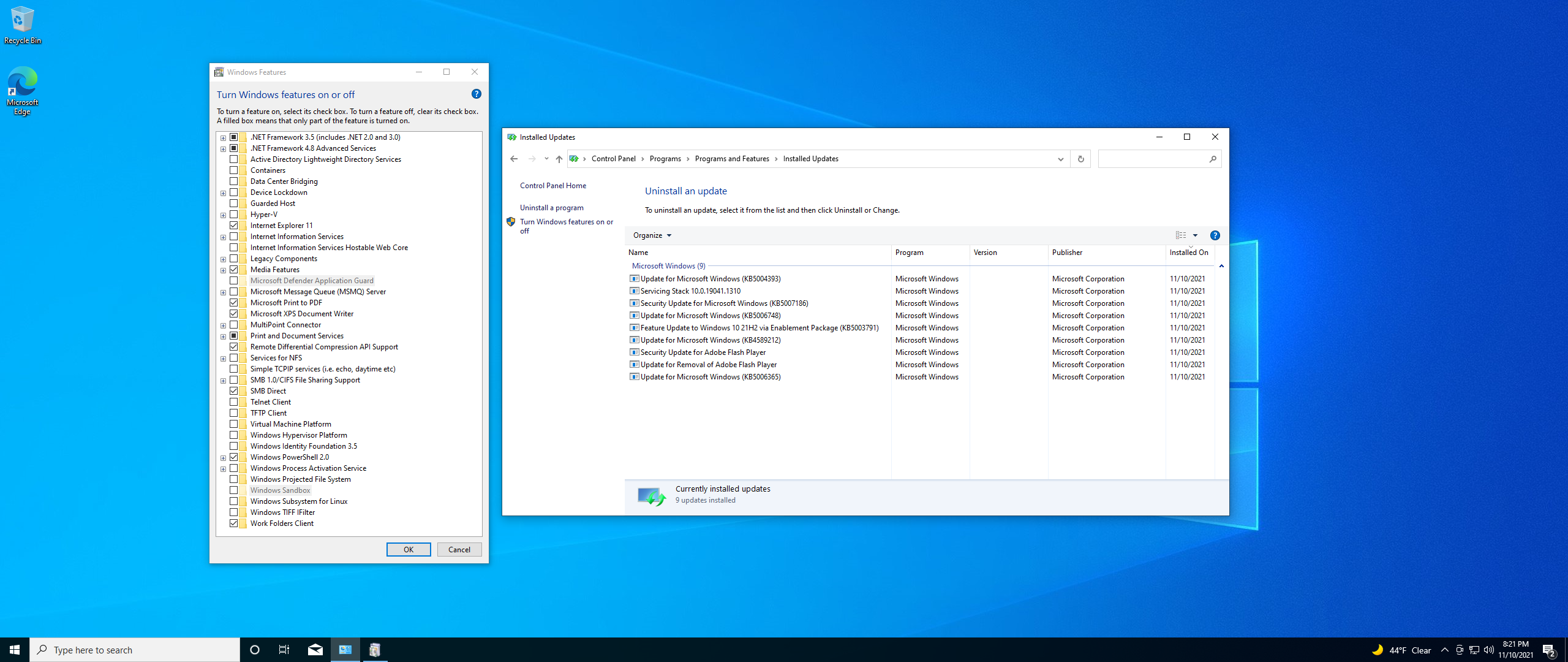Viewport: 1568px width, 662px height.
Task: Open the weather widget showing 44°F Clear
Action: pos(1401,650)
